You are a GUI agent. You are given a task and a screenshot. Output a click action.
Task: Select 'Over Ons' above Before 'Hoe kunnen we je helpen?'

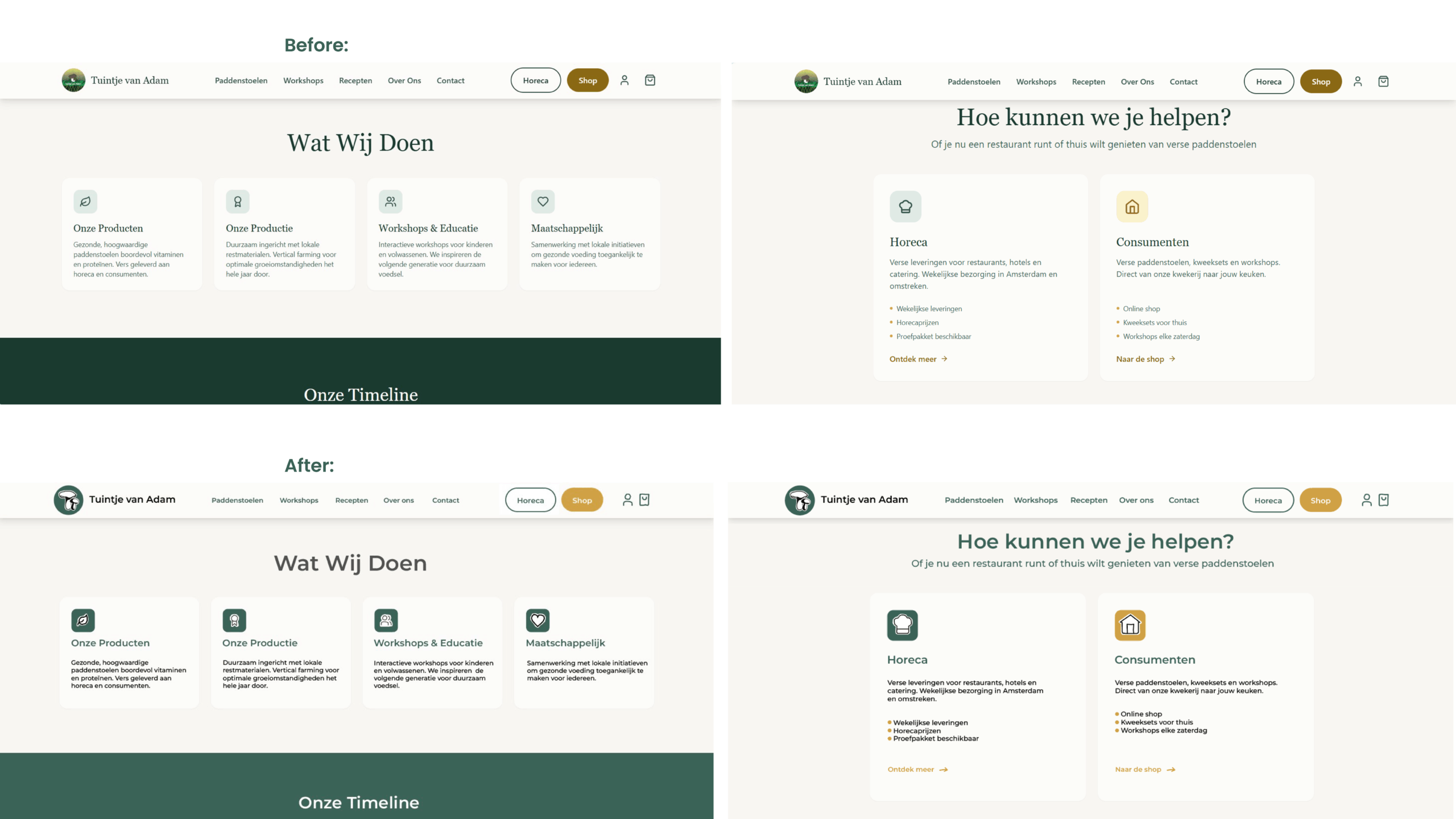tap(1137, 82)
